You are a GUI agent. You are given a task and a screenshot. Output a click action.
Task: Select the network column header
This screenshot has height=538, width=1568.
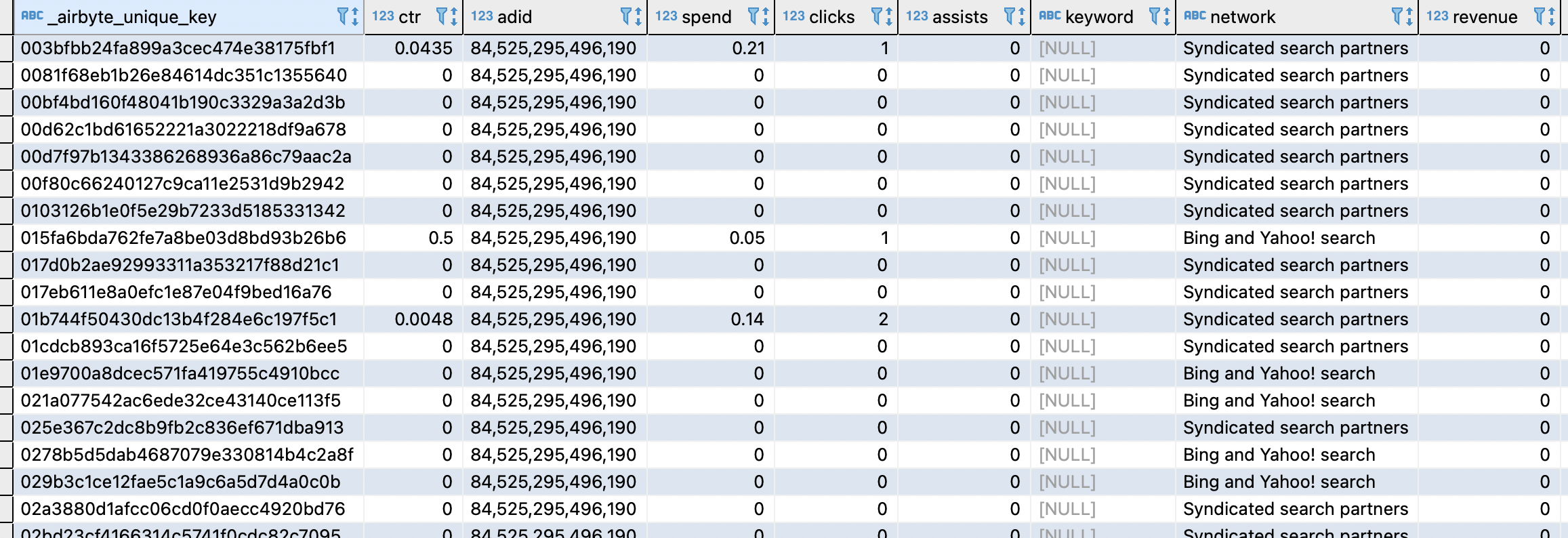[1297, 17]
